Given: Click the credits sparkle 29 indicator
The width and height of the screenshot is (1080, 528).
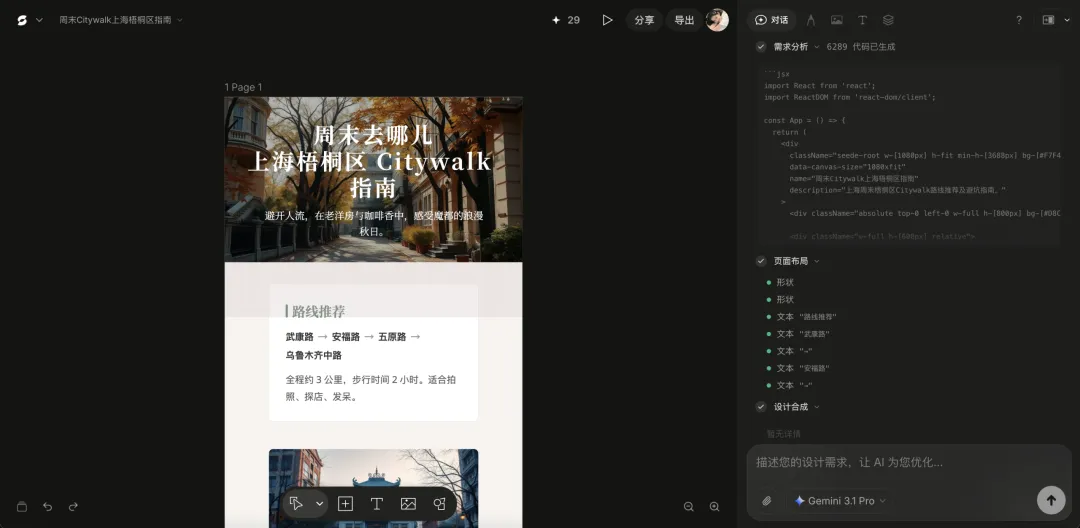Looking at the screenshot, I should 565,21.
